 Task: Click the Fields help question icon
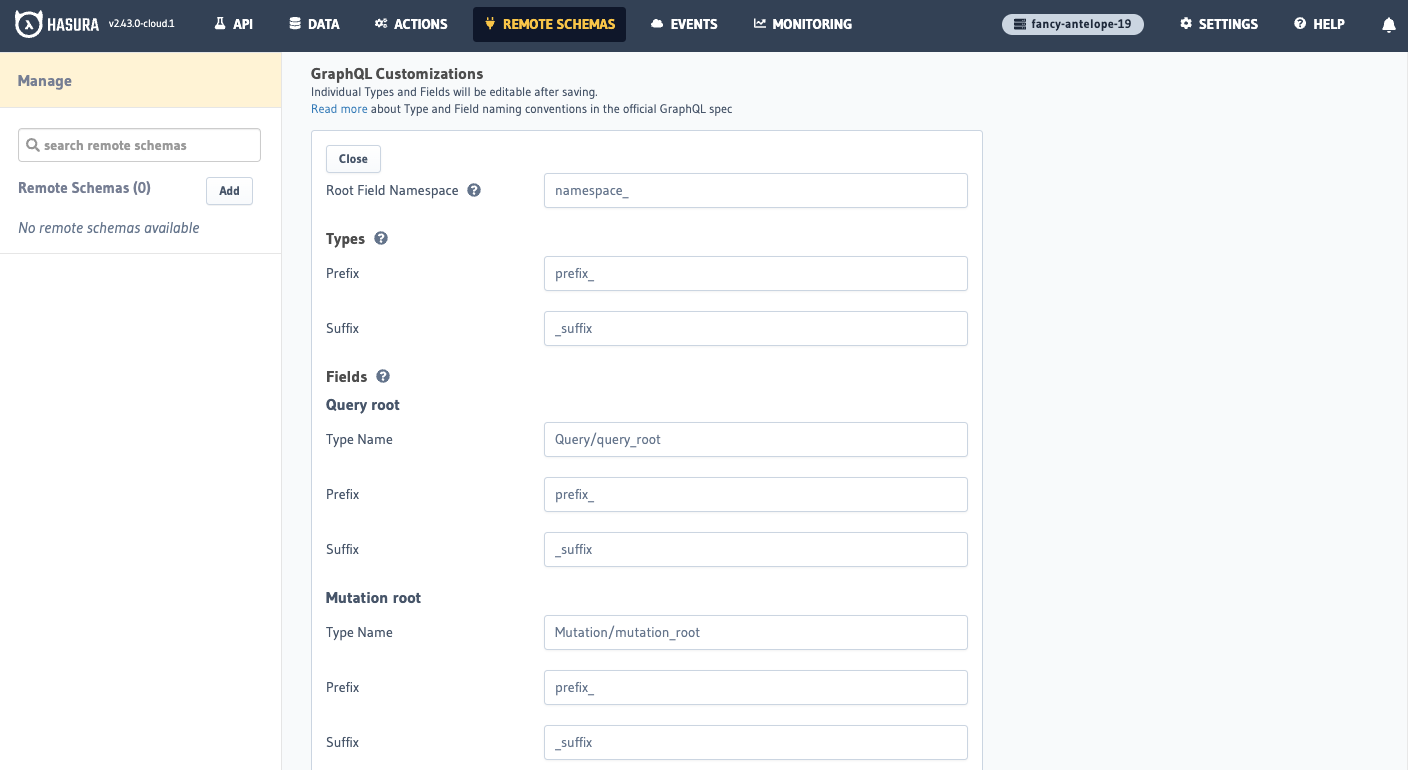pos(383,376)
